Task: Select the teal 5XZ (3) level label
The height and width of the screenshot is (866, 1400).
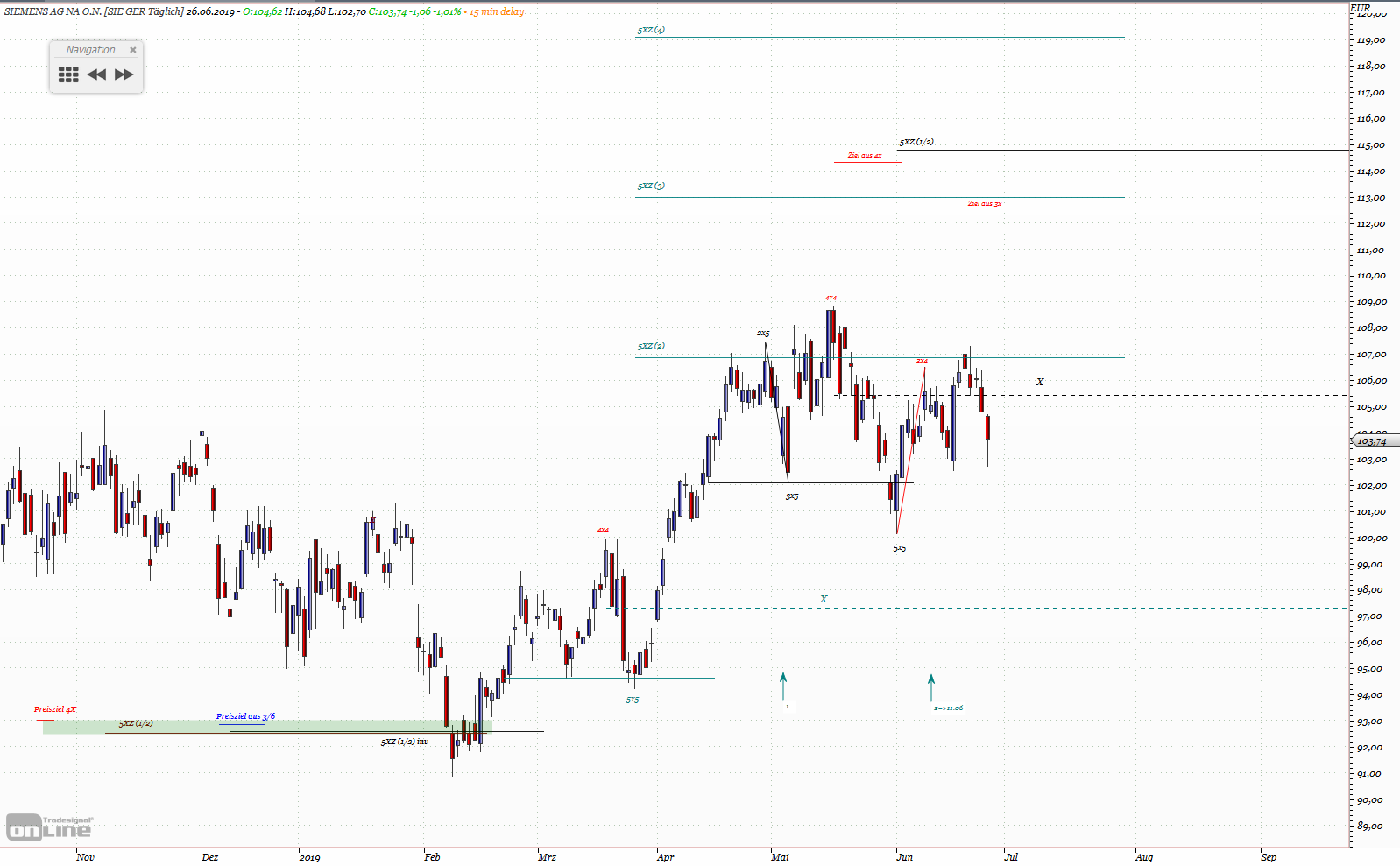Action: 651,186
